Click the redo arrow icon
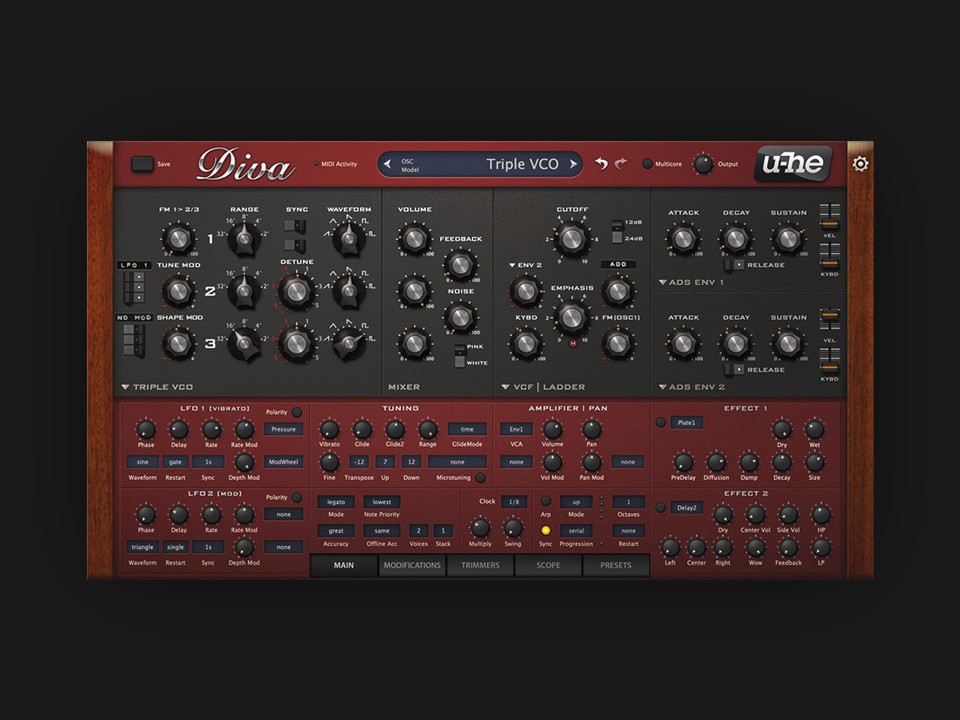The width and height of the screenshot is (960, 720). tap(621, 163)
